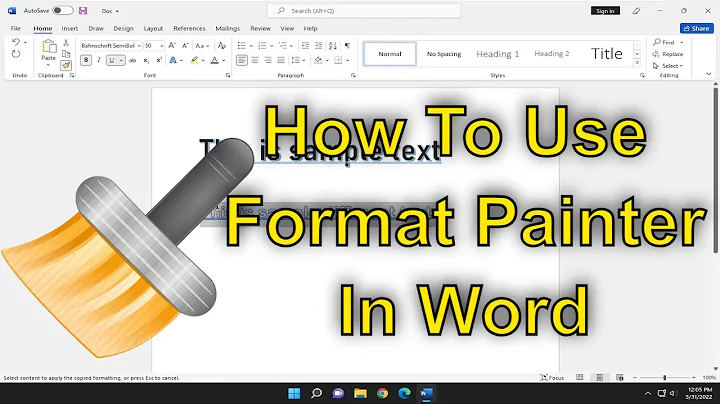
Task: Align text right
Action: pyautogui.click(x=268, y=60)
